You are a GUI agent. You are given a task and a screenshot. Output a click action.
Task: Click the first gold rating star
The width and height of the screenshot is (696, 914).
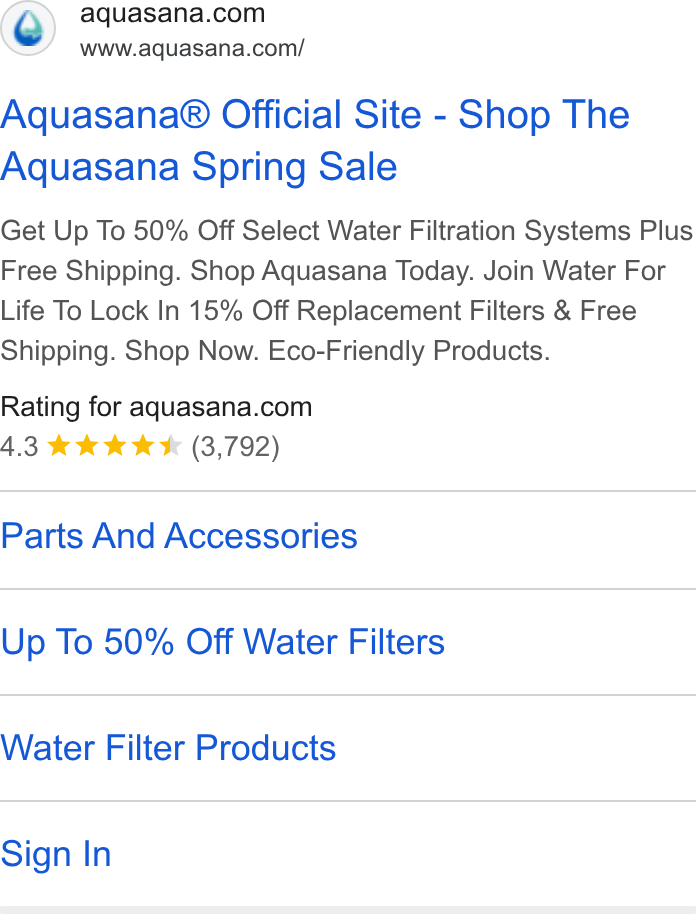coord(59,447)
